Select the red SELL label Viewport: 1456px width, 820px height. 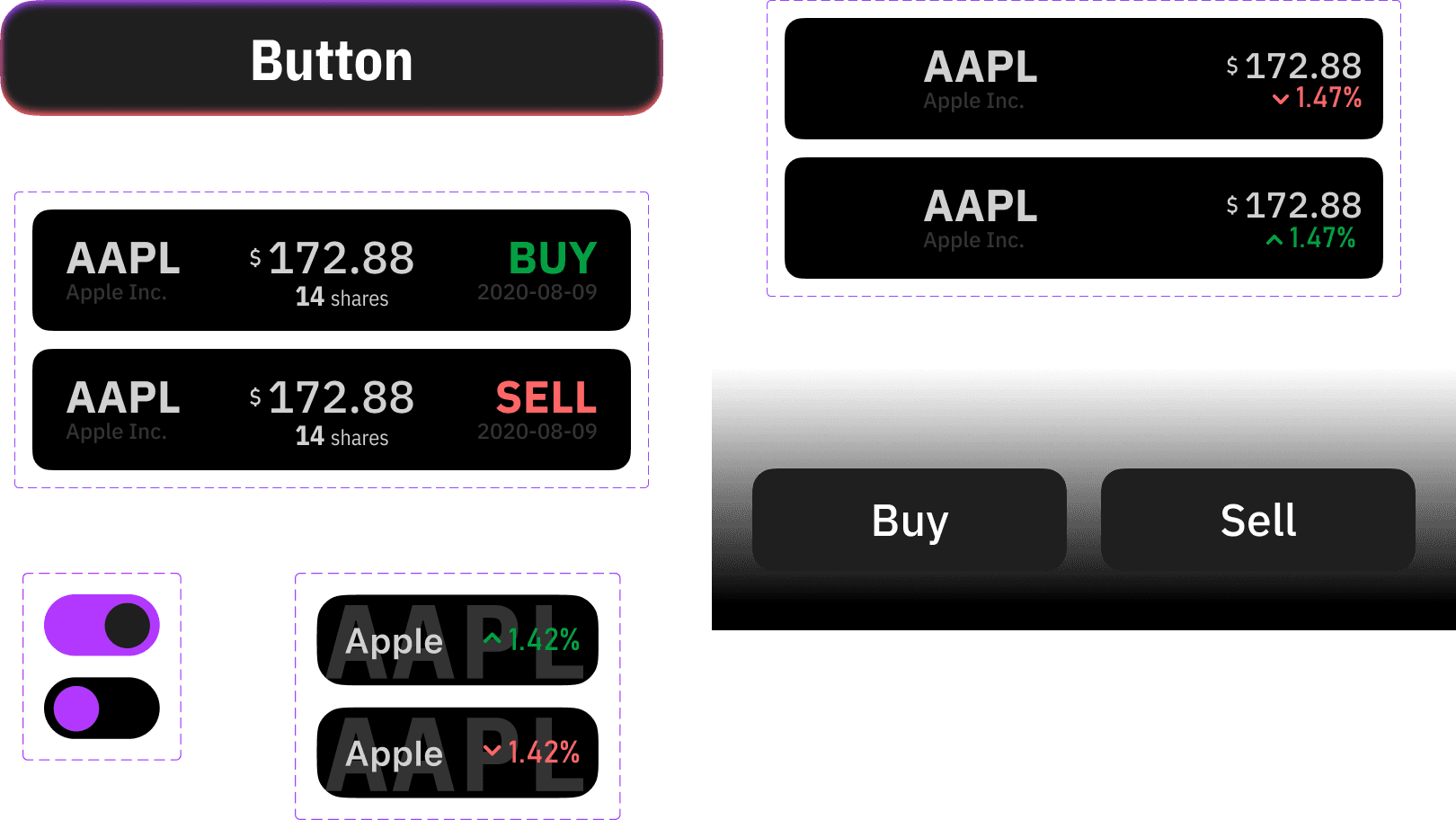[546, 398]
